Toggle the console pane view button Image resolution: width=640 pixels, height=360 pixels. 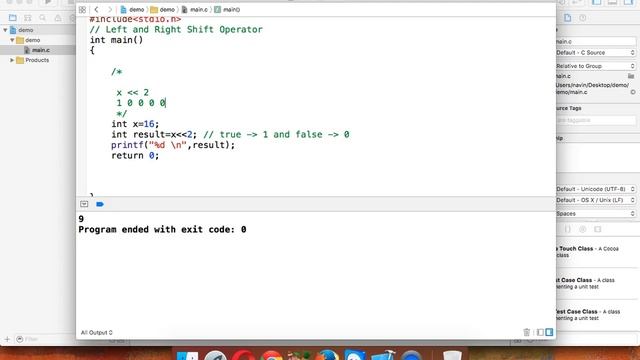pos(549,332)
